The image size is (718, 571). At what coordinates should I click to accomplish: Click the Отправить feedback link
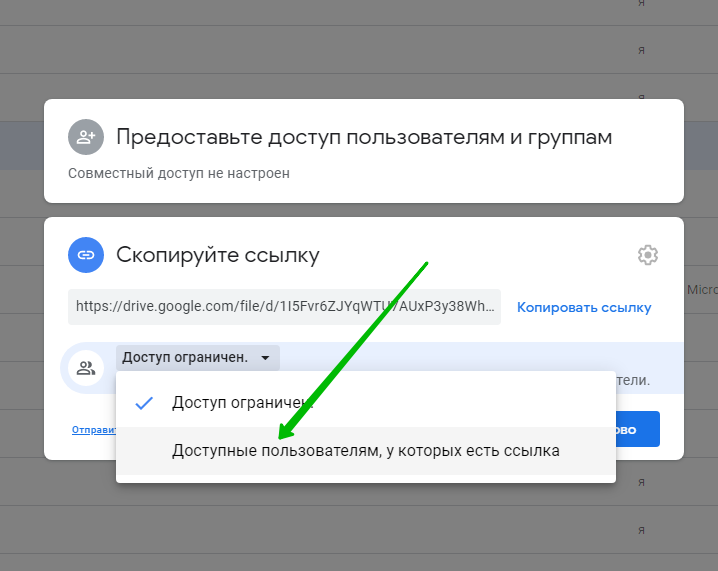coord(94,430)
